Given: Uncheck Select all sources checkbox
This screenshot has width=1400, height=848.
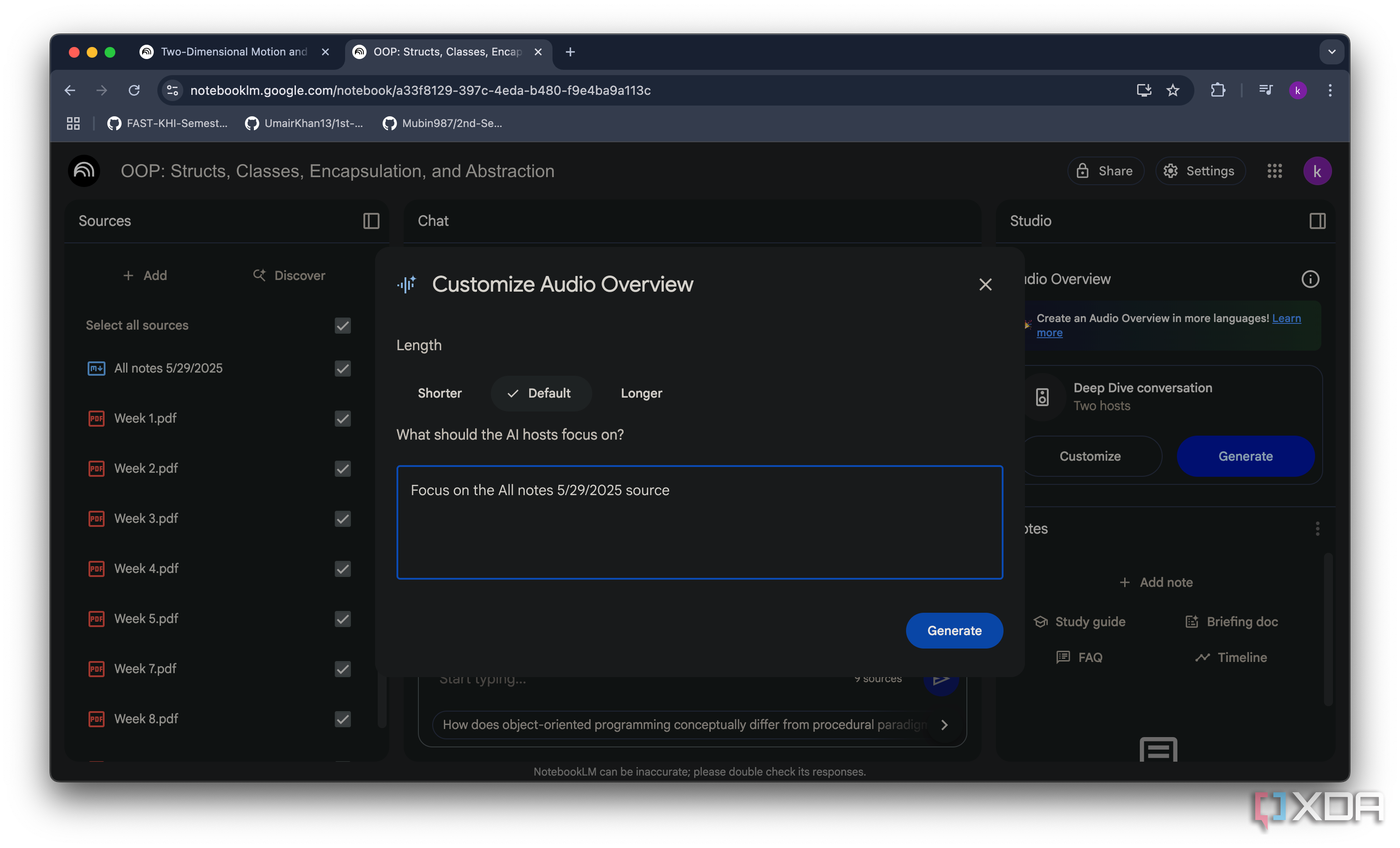Looking at the screenshot, I should pyautogui.click(x=342, y=325).
